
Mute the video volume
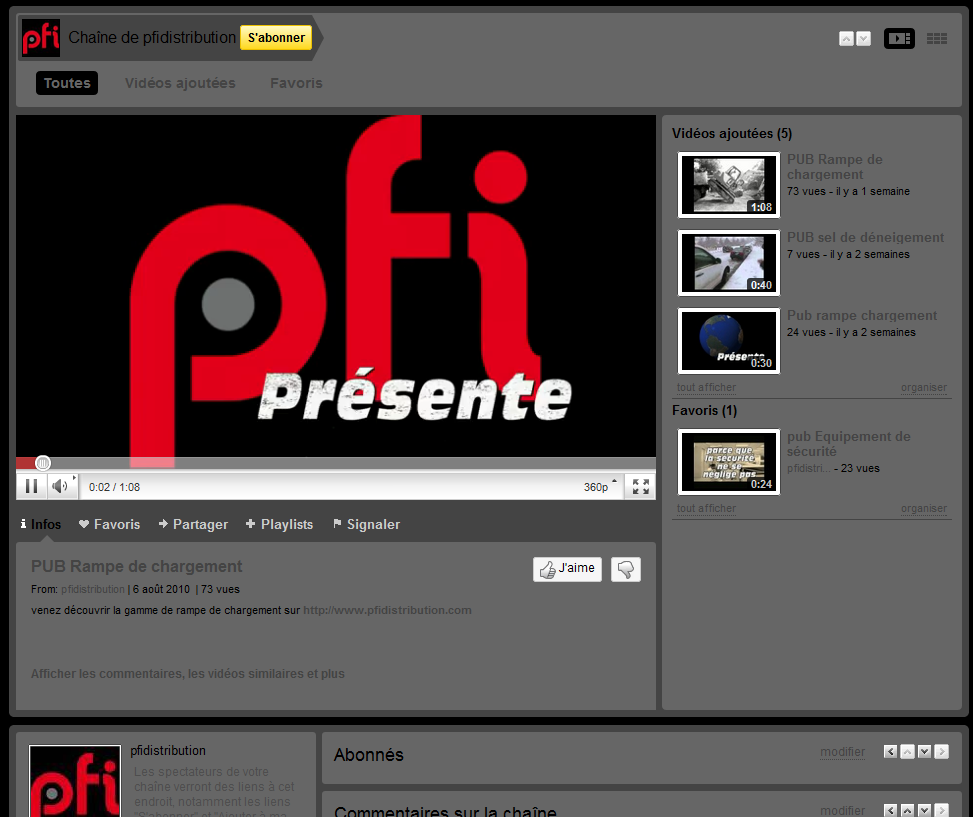point(60,486)
